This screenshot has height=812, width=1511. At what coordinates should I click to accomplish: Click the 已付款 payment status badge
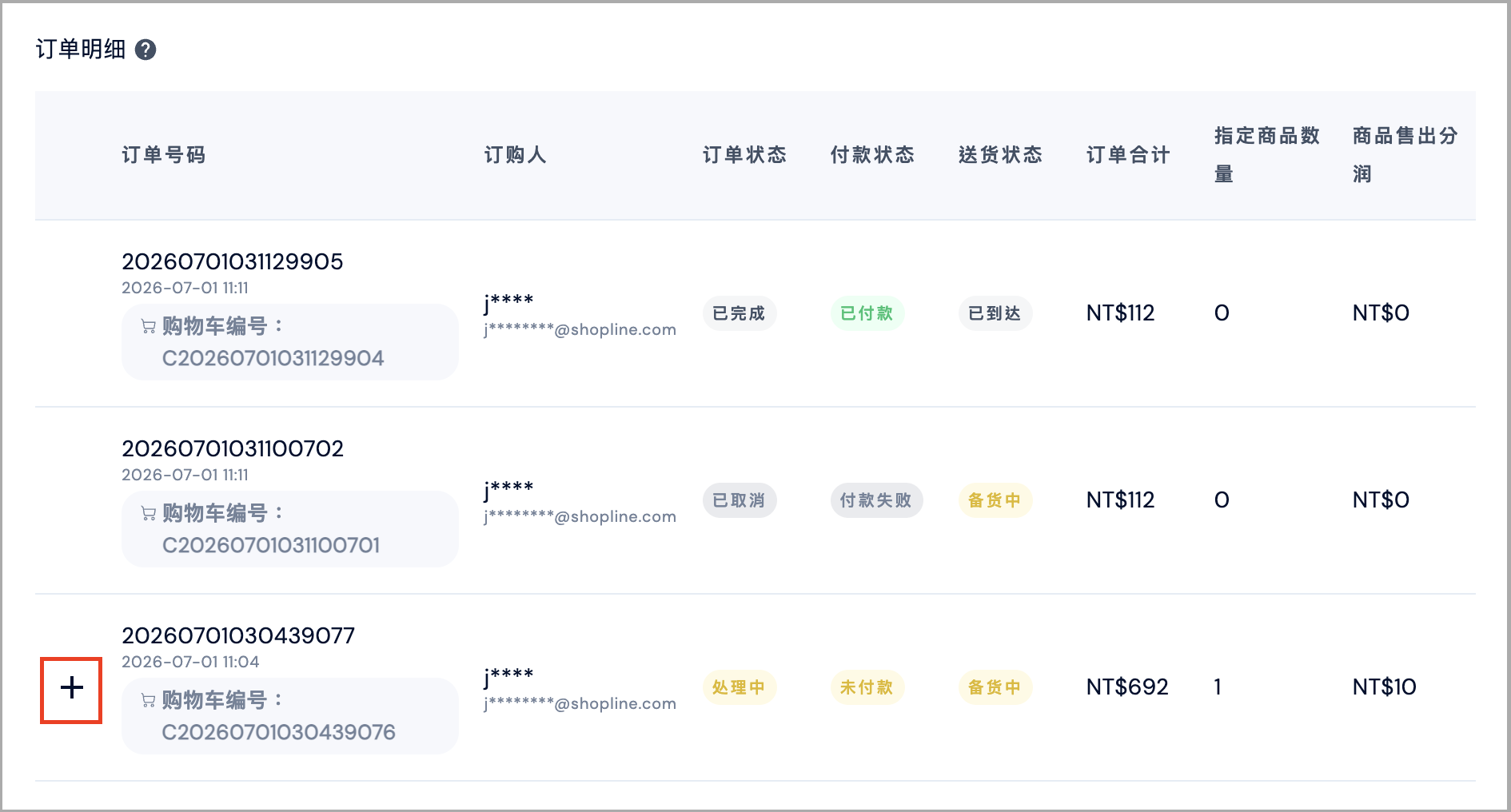coord(867,313)
